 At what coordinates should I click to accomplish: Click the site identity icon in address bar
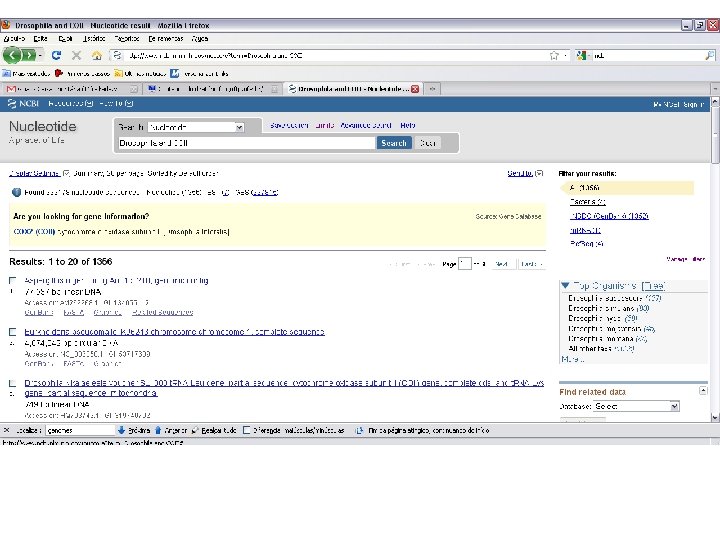click(x=118, y=56)
